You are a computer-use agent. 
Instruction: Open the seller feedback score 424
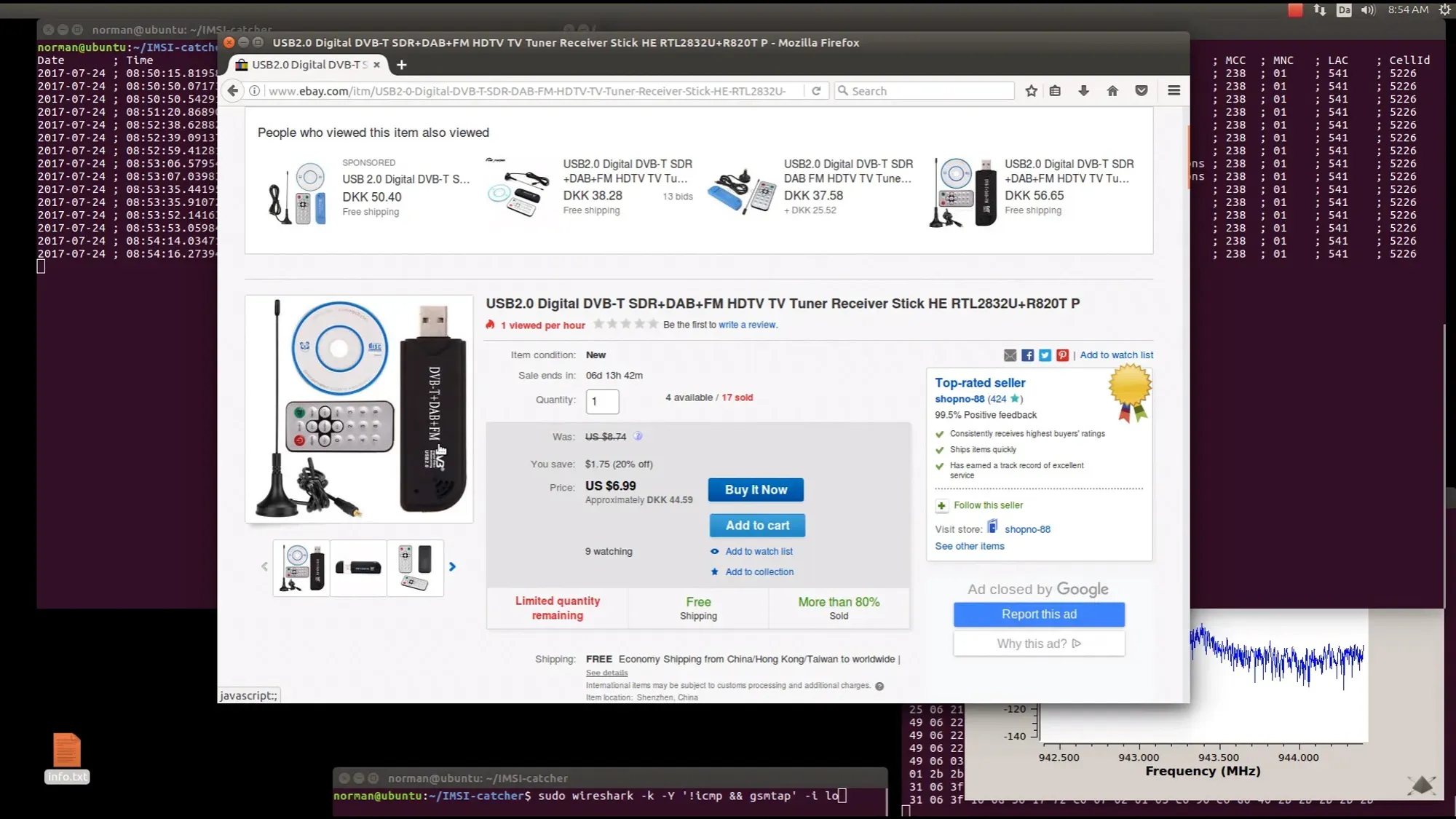(x=997, y=399)
